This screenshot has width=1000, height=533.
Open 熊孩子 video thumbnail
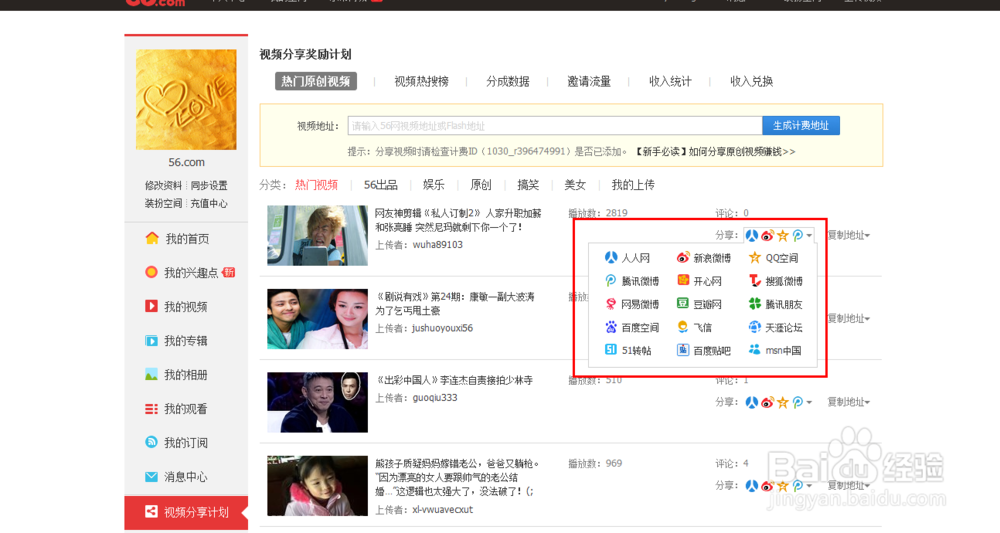[318, 486]
